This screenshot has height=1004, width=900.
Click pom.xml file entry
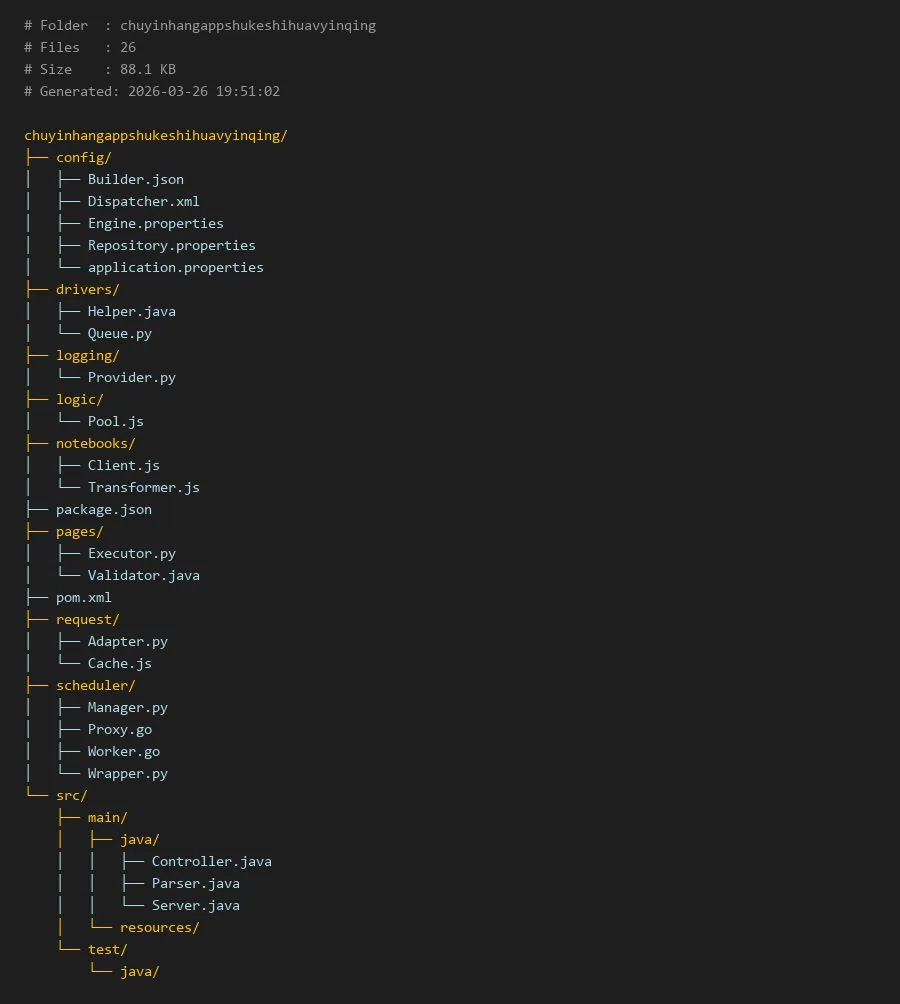click(84, 597)
